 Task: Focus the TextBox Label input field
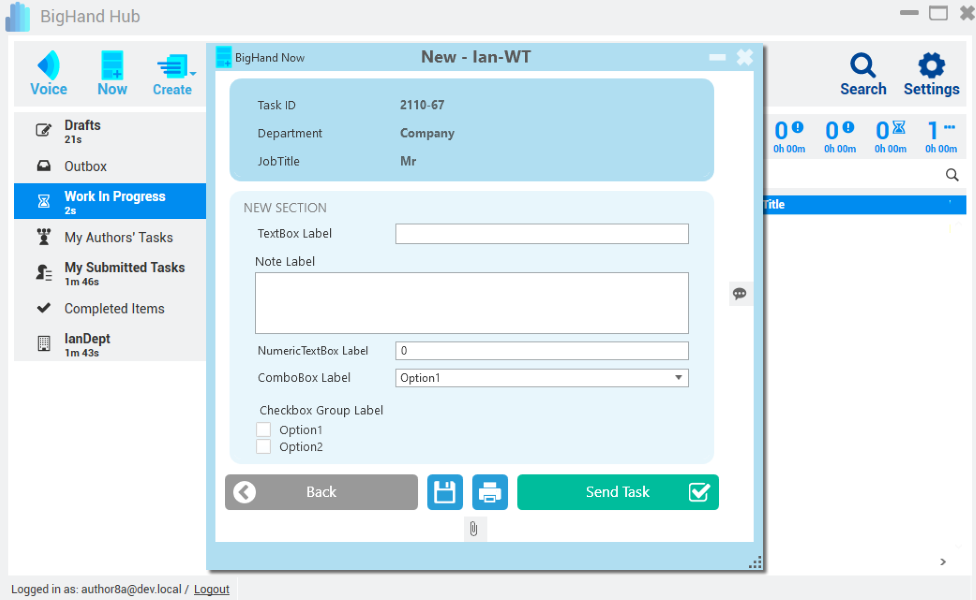pyautogui.click(x=542, y=234)
